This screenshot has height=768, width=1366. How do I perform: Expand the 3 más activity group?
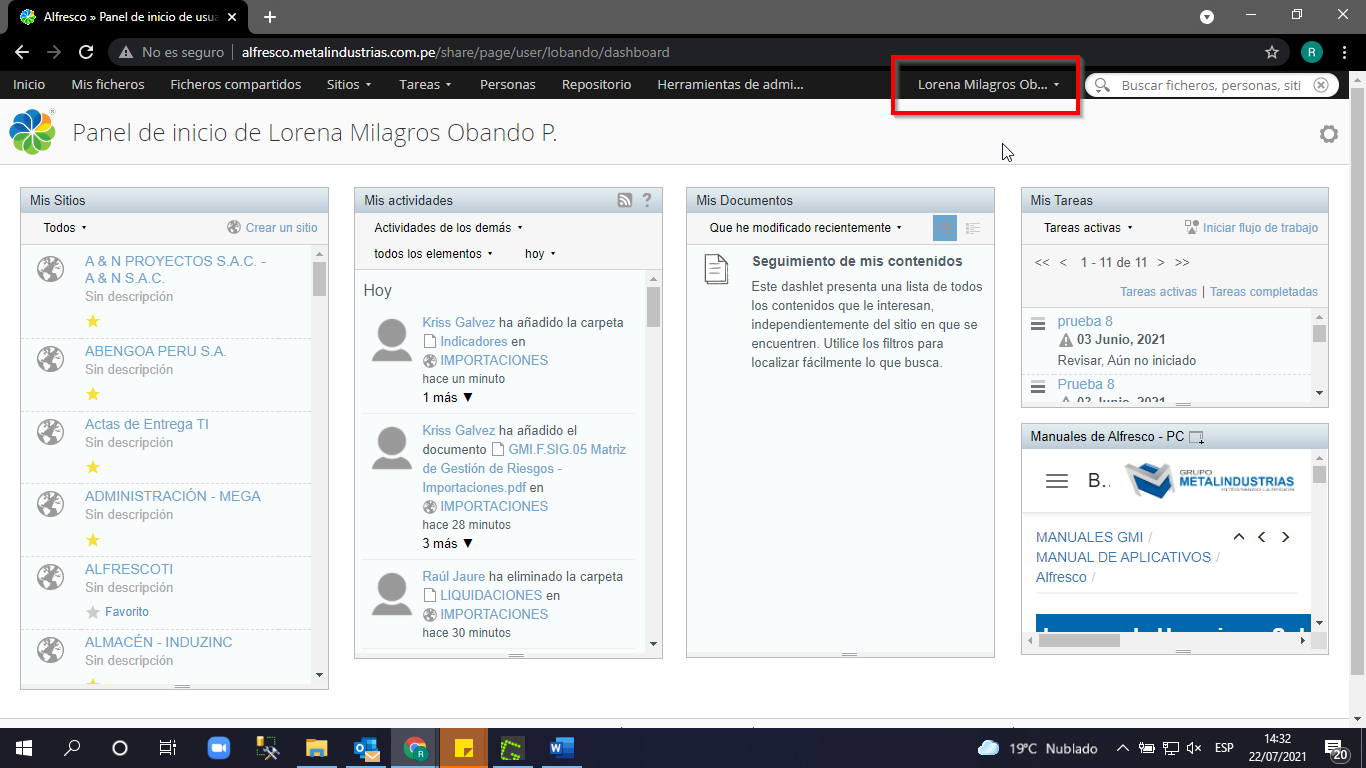point(447,544)
